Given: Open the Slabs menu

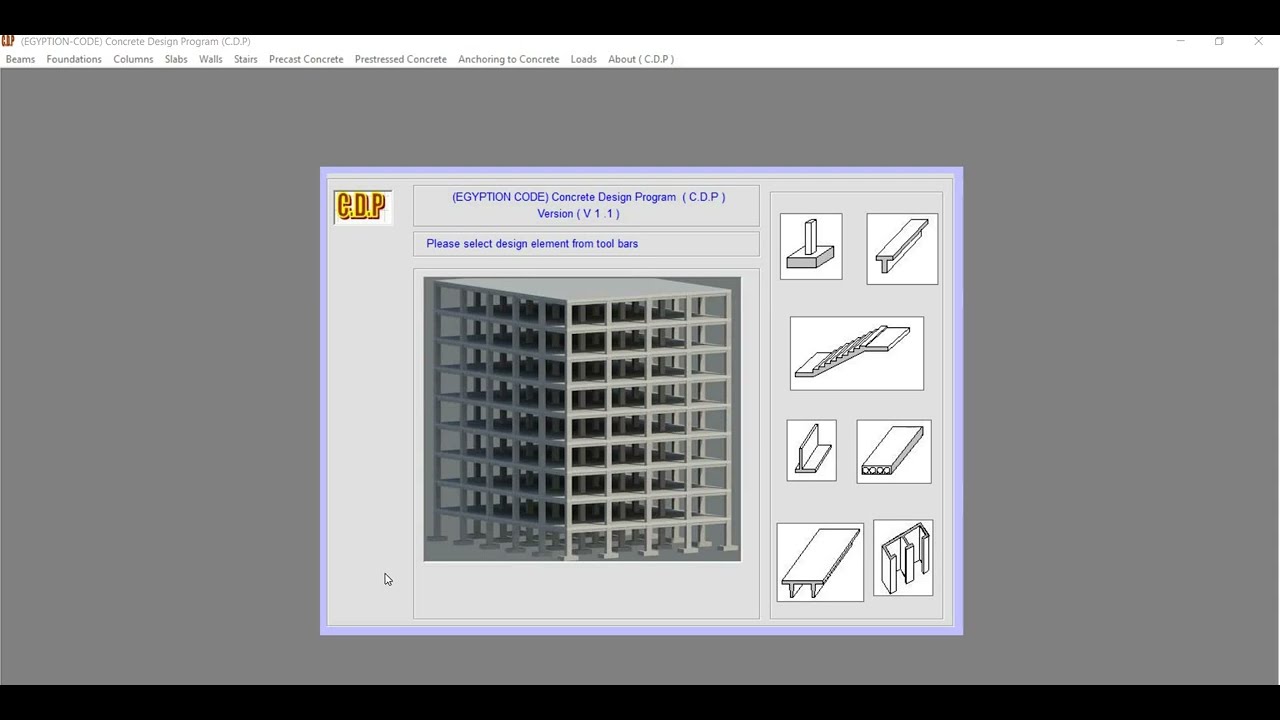Looking at the screenshot, I should (176, 59).
